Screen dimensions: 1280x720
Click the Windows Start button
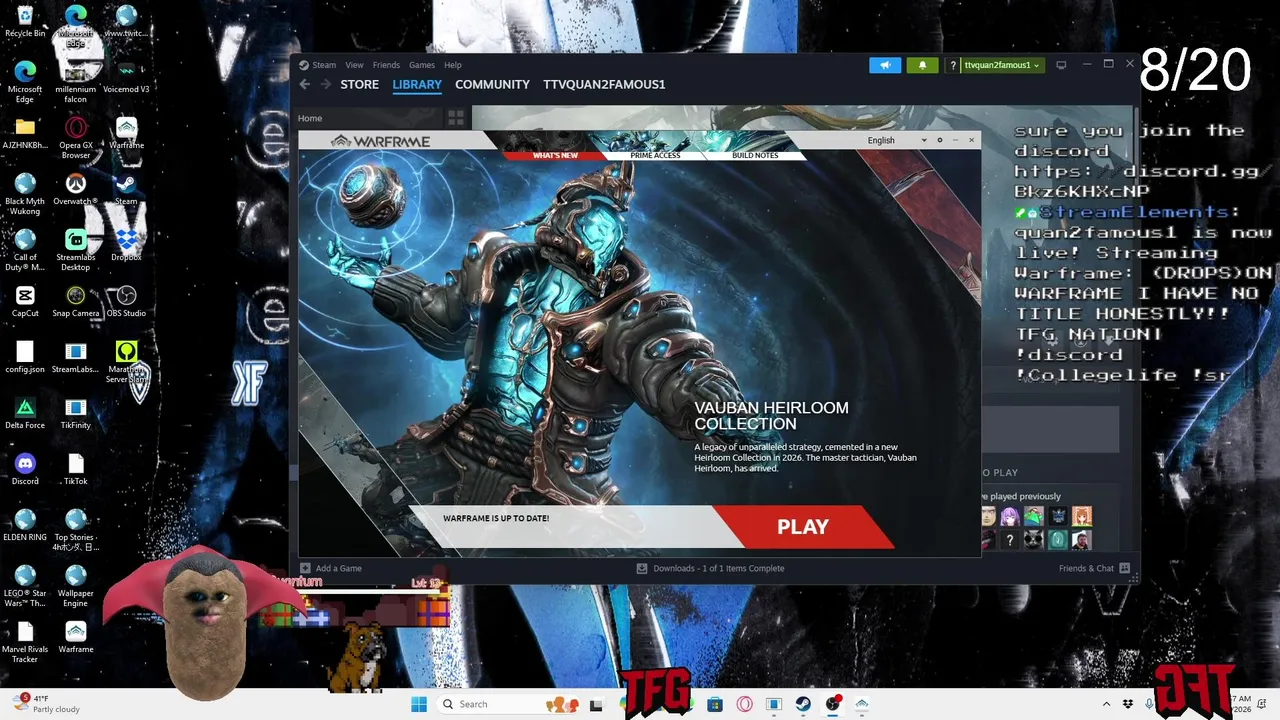tap(419, 704)
